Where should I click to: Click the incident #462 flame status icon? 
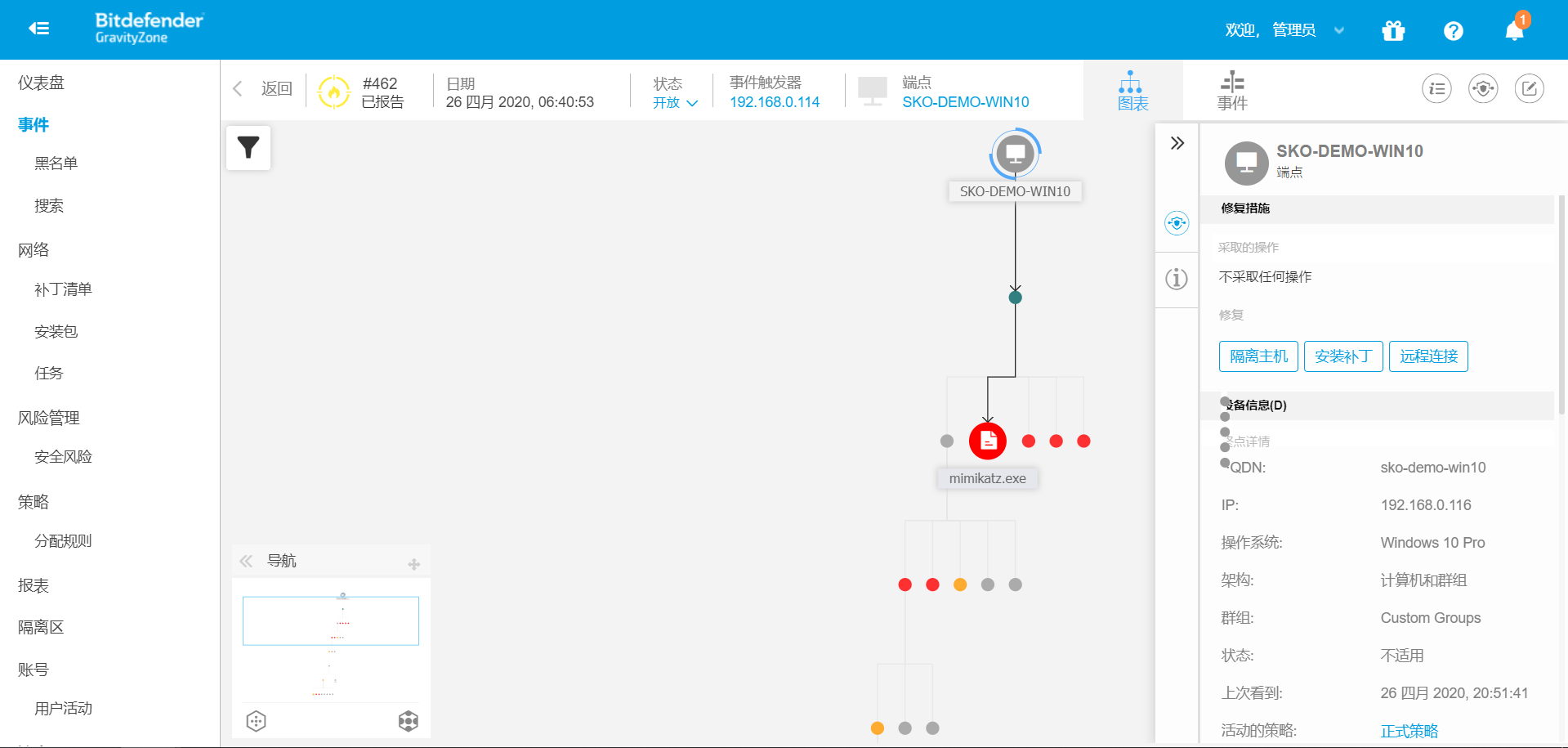click(x=333, y=92)
